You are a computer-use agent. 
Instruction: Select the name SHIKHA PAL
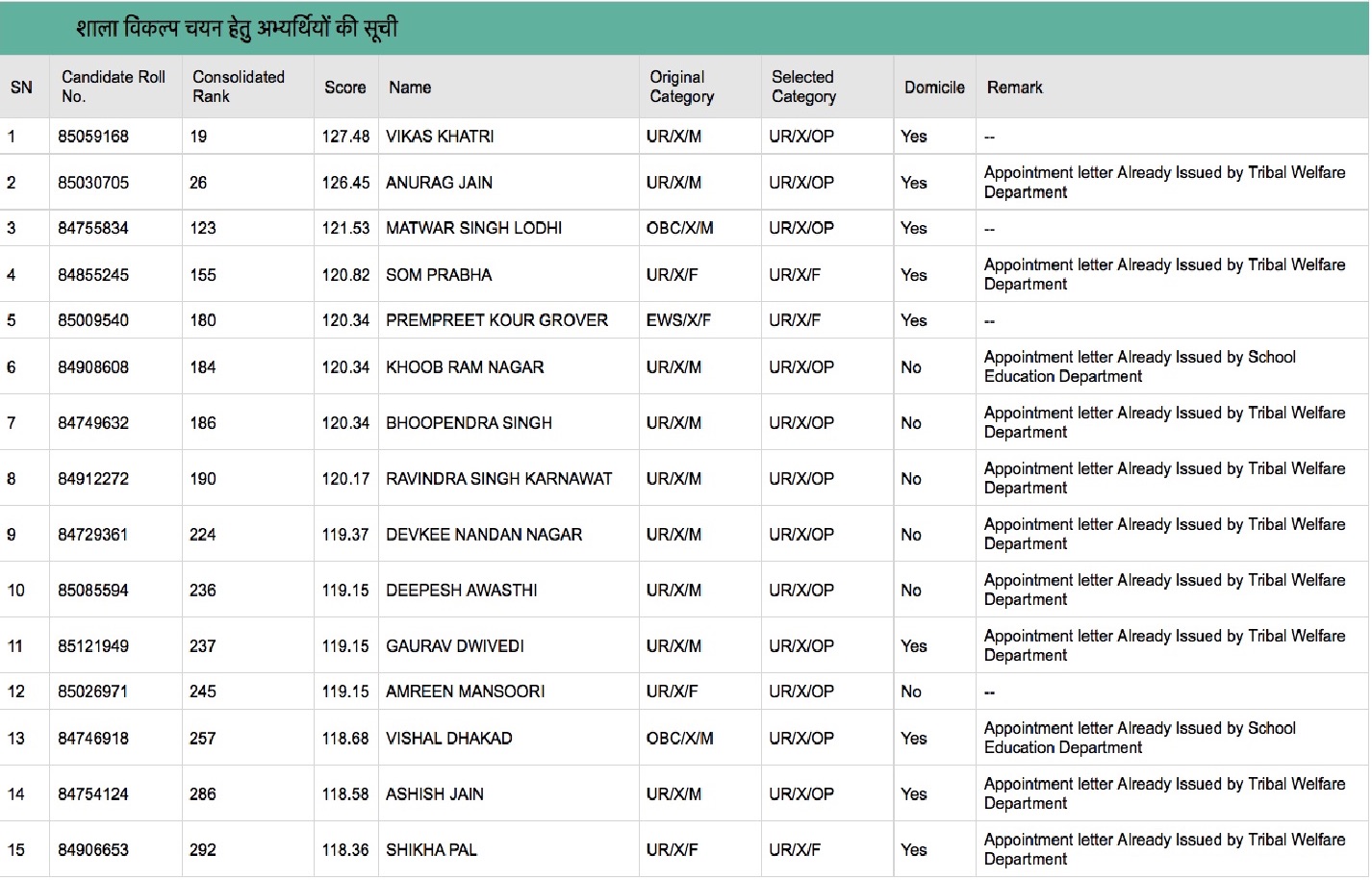pyautogui.click(x=431, y=850)
